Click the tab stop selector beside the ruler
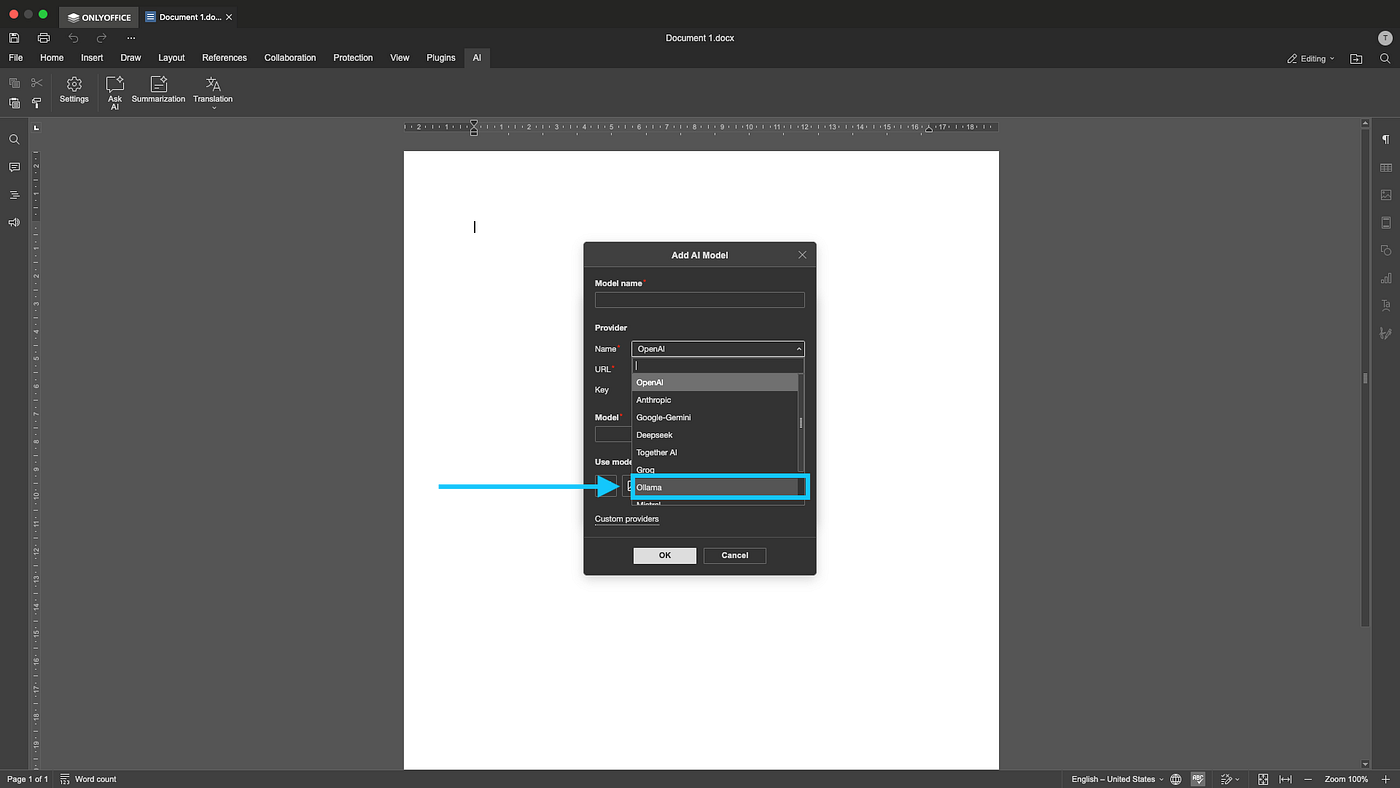 pos(36,128)
